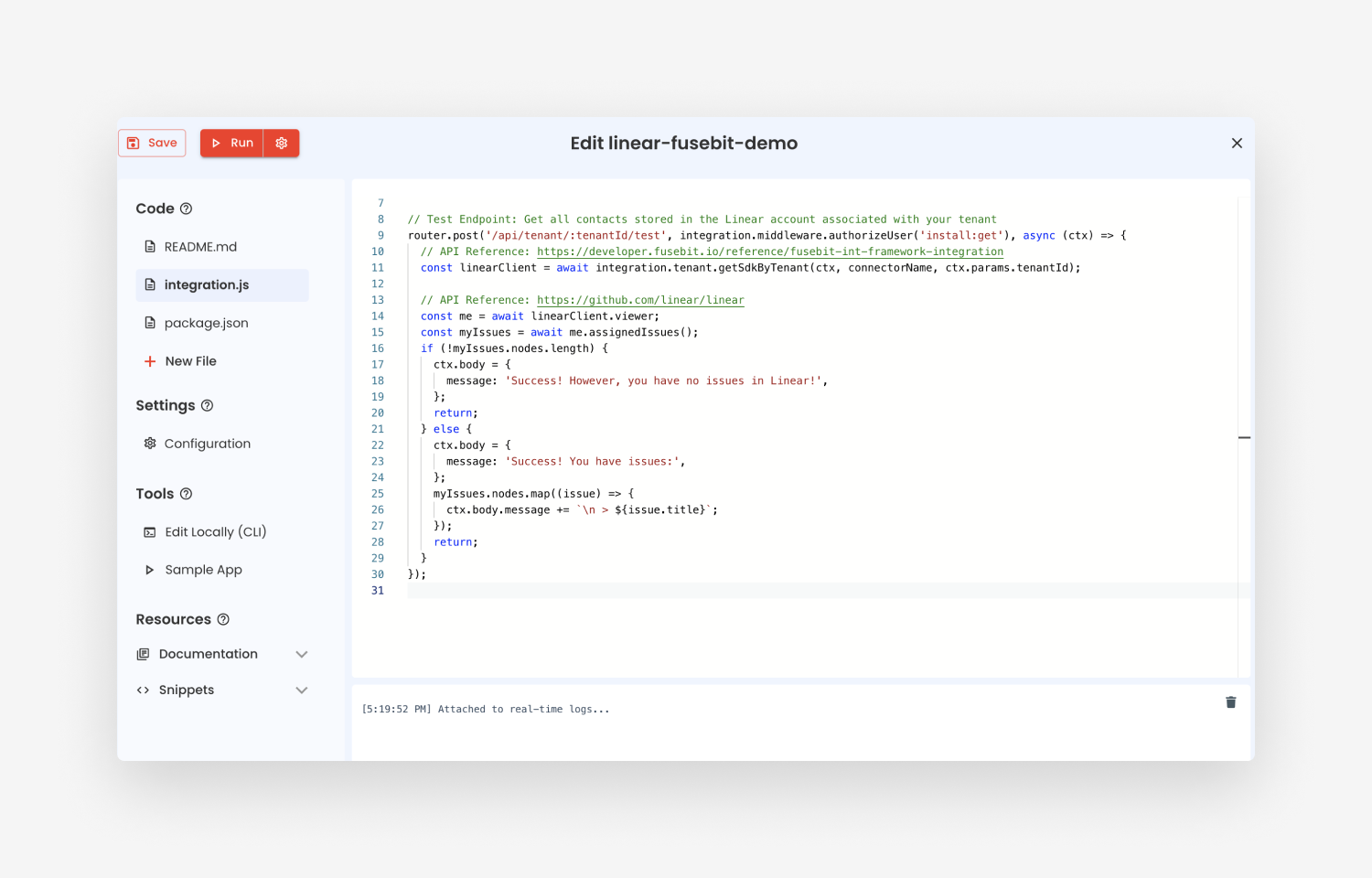The image size is (1372, 878).
Task: Click the help icon beside Settings
Action: [x=207, y=405]
